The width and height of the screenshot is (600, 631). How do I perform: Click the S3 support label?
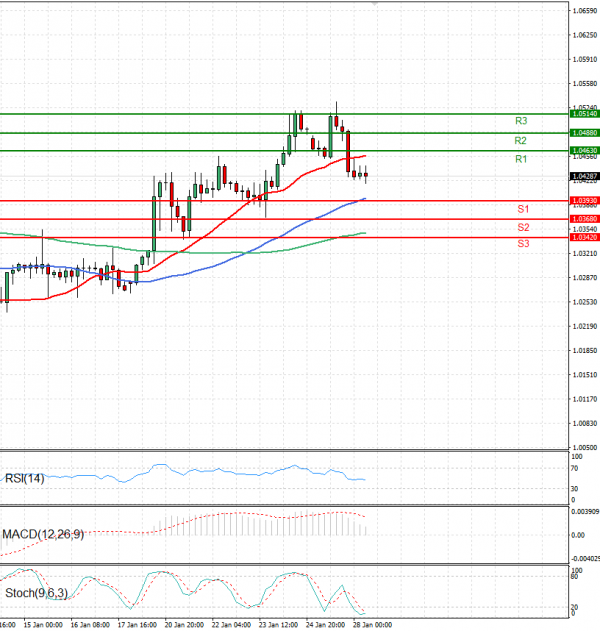pyautogui.click(x=523, y=243)
